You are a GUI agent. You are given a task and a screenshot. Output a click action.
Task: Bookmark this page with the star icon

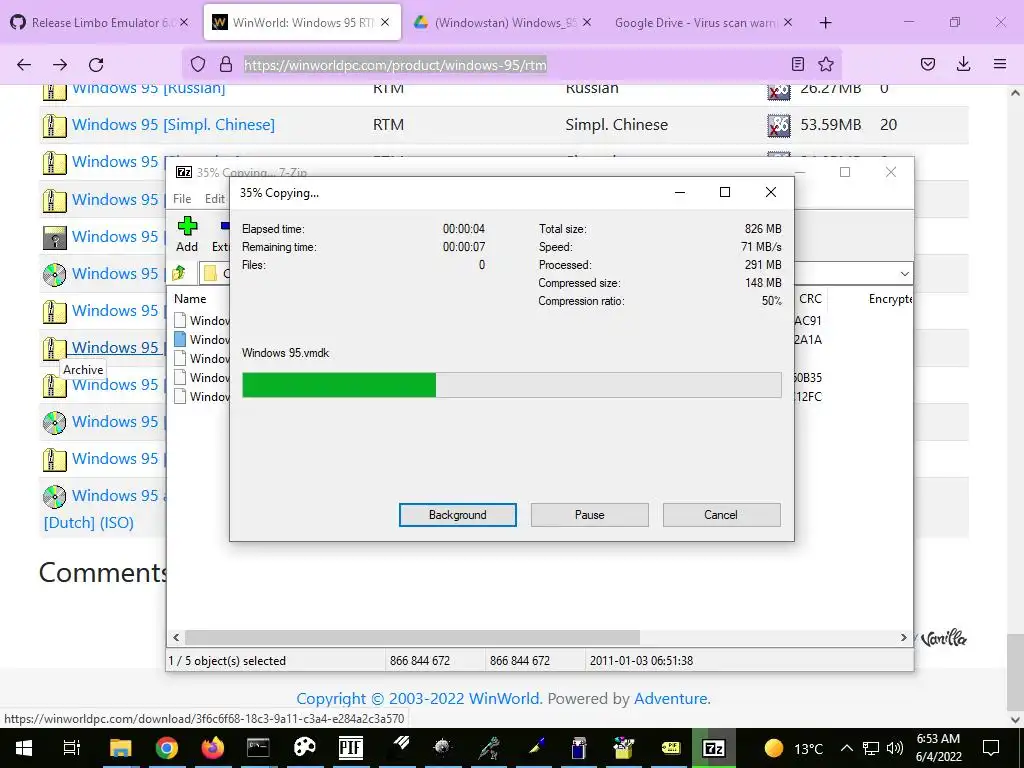tap(826, 64)
